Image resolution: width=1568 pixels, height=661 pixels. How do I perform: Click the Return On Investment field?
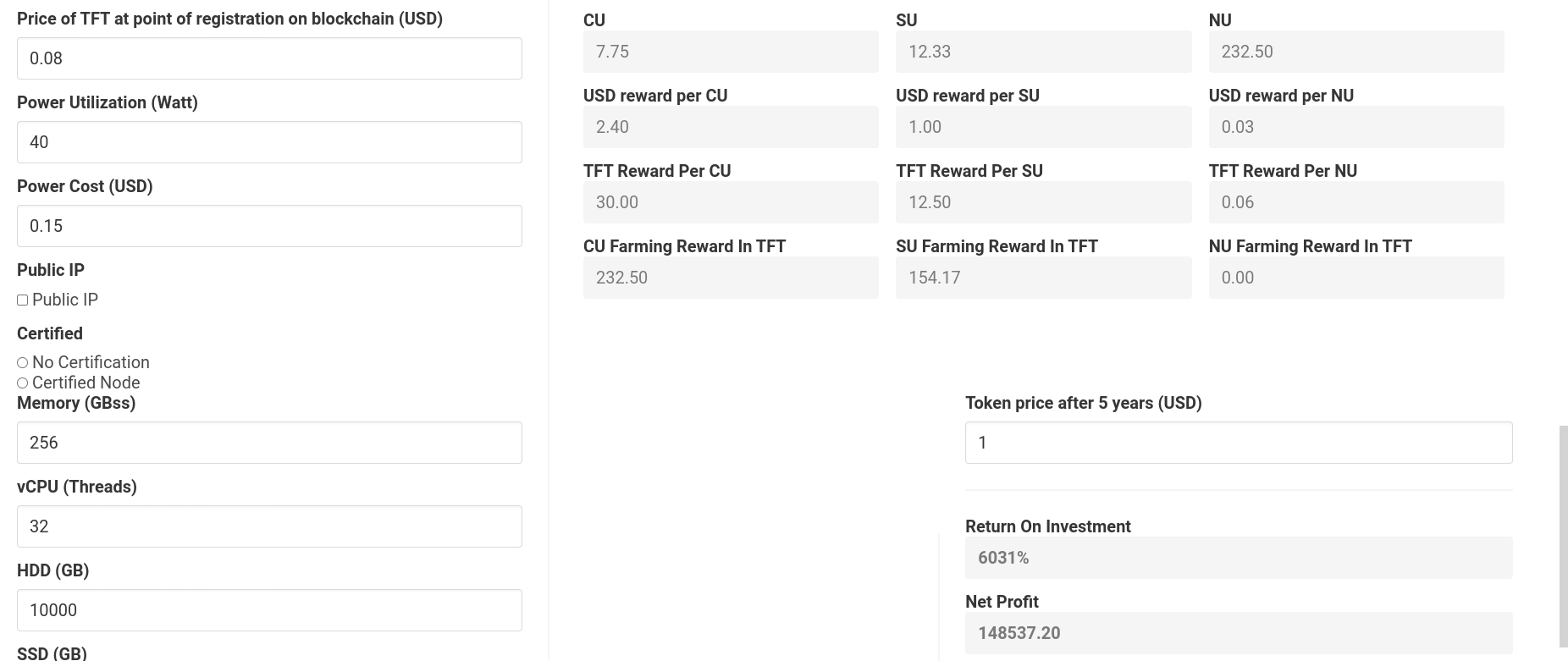coord(1238,557)
